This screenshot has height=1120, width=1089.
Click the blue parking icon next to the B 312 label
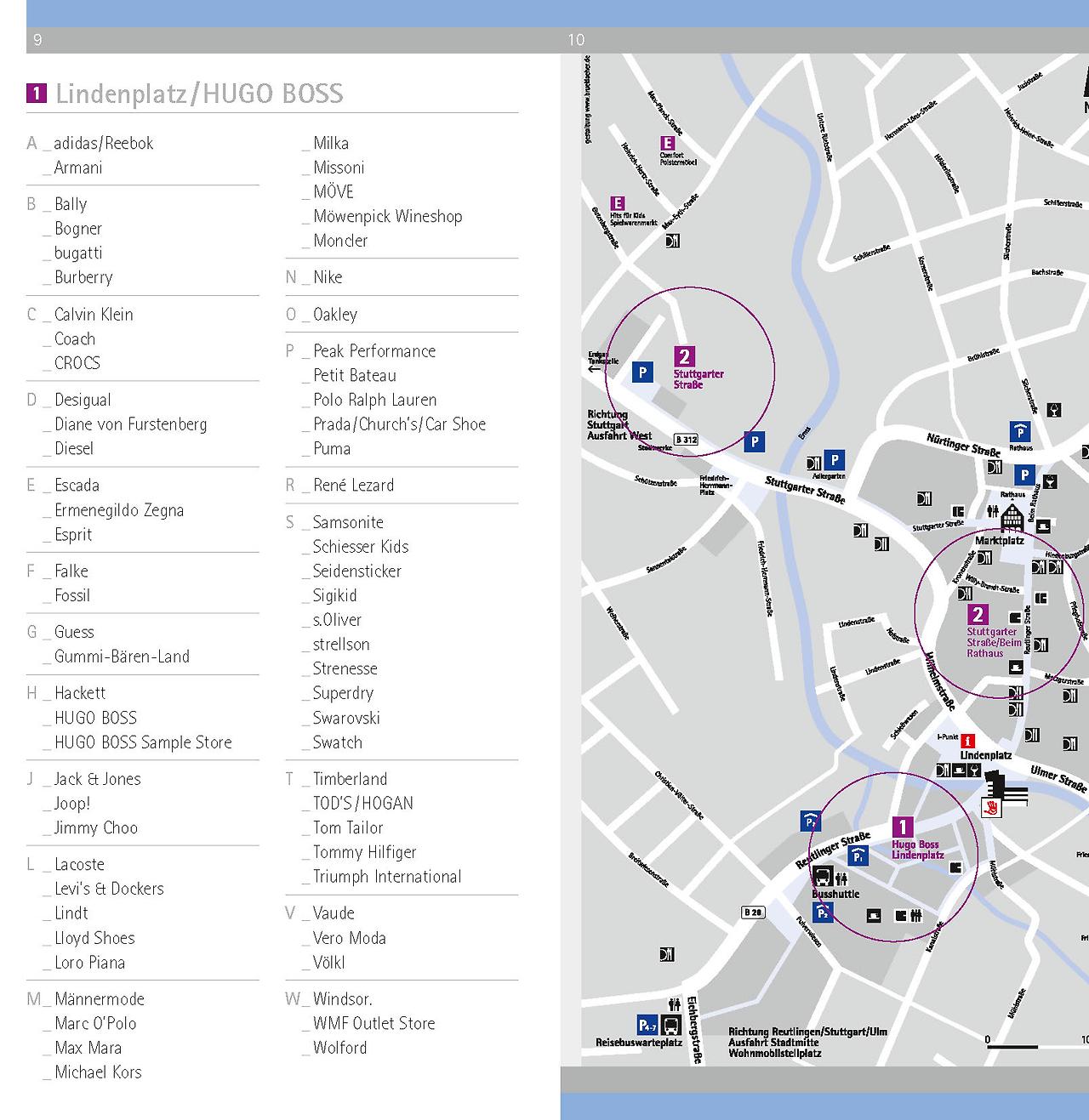tap(754, 441)
